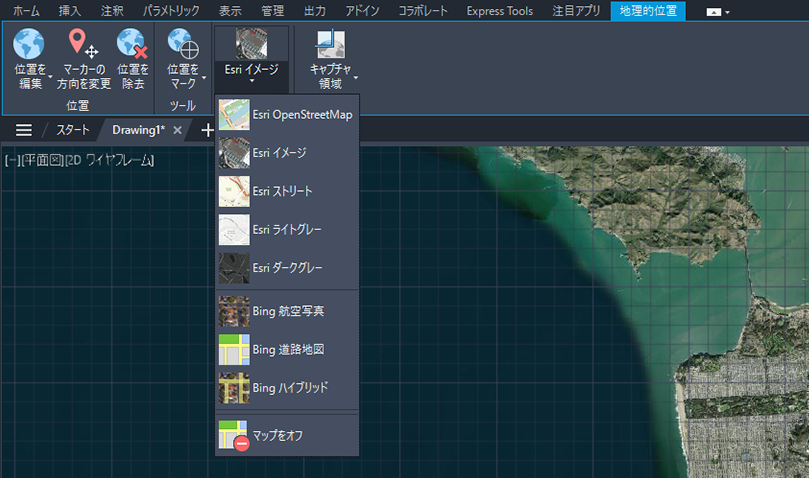Screen dimensions: 809x478
Task: Open the アドイン ribbon tab
Action: coord(362,11)
